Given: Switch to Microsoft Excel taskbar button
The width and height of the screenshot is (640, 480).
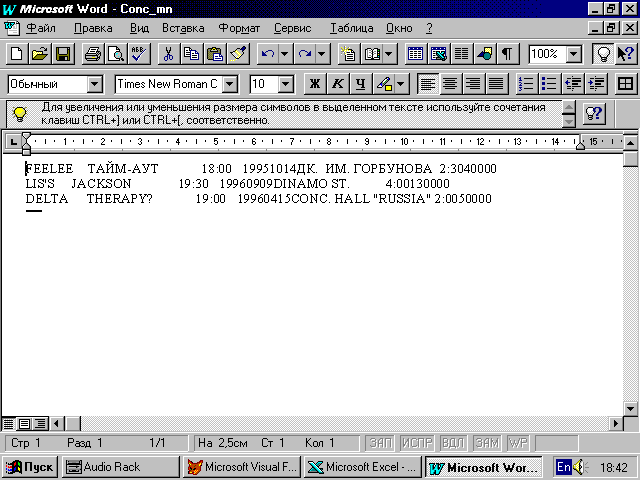Looking at the screenshot, I should 362,467.
